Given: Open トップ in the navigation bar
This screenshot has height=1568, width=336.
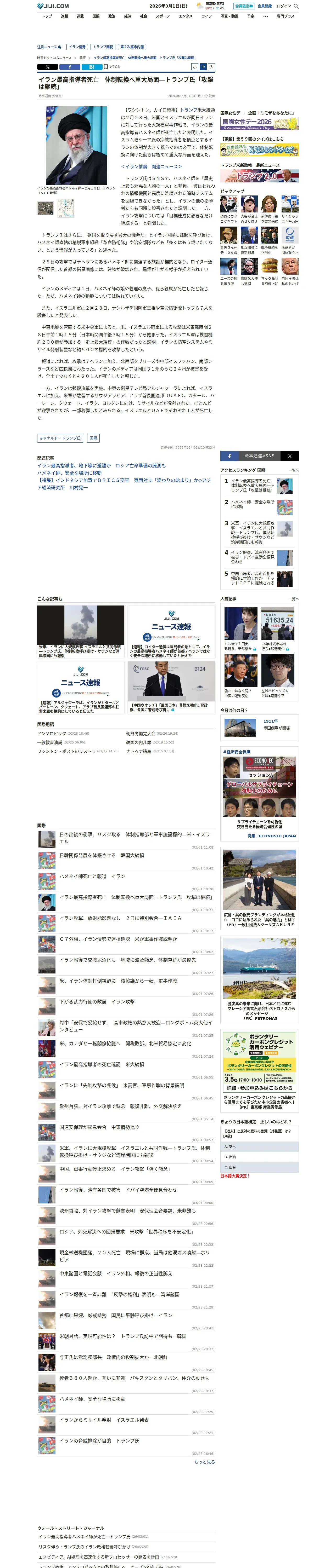Looking at the screenshot, I should coord(47,16).
